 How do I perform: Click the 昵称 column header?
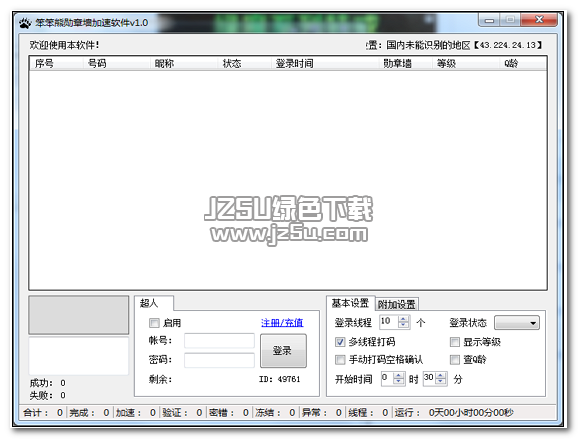pos(184,63)
